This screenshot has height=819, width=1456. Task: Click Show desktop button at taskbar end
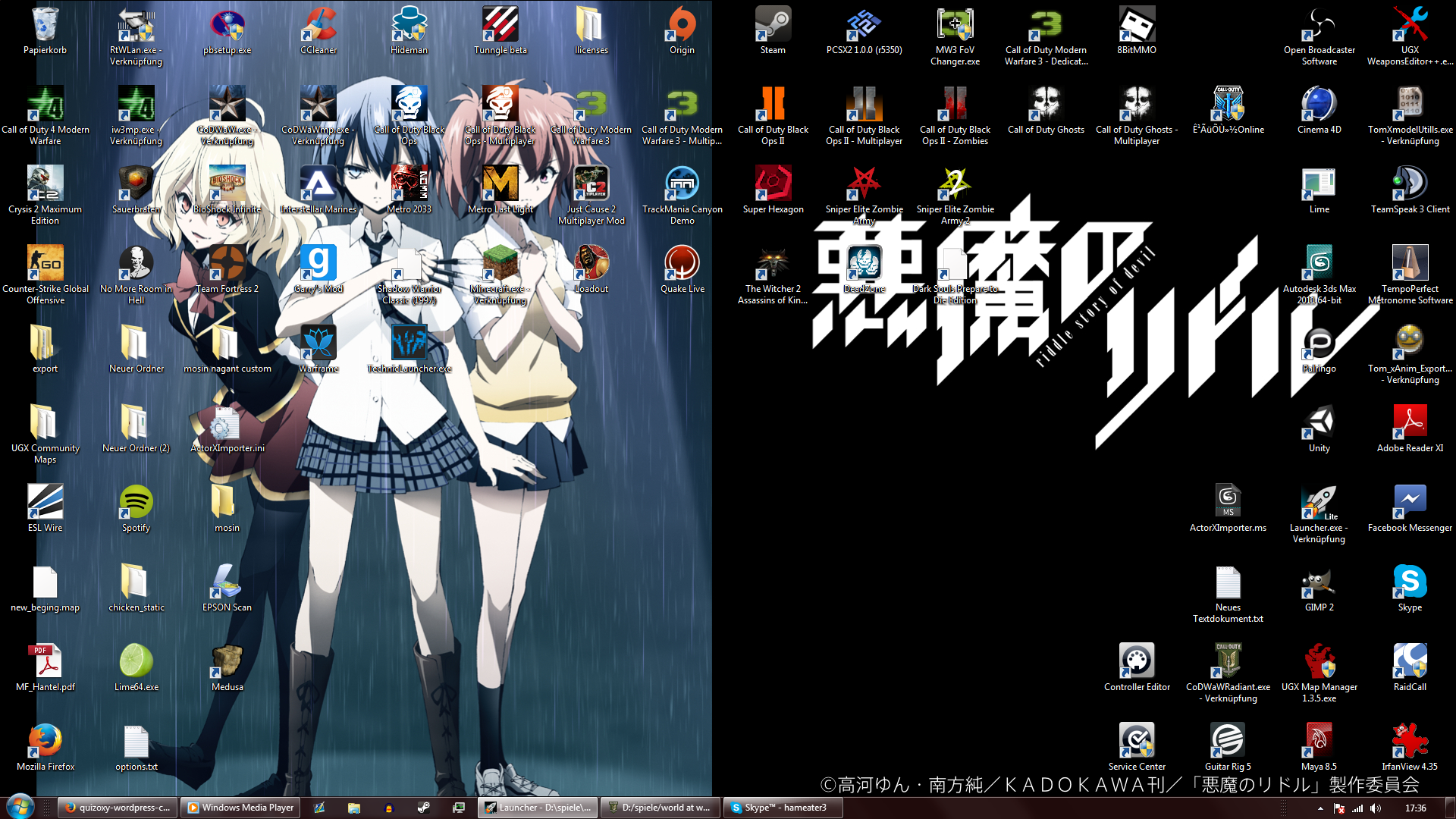(1450, 808)
